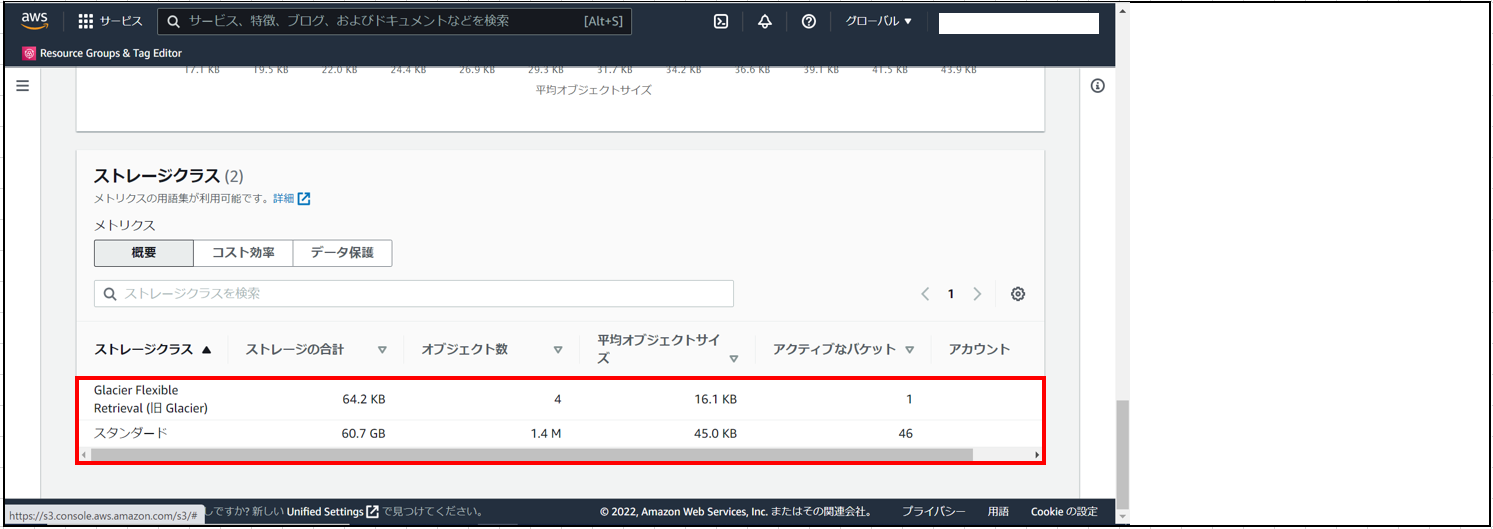The height and width of the screenshot is (529, 1493).
Task: Click the table scroll left arrow
Action: 82,454
